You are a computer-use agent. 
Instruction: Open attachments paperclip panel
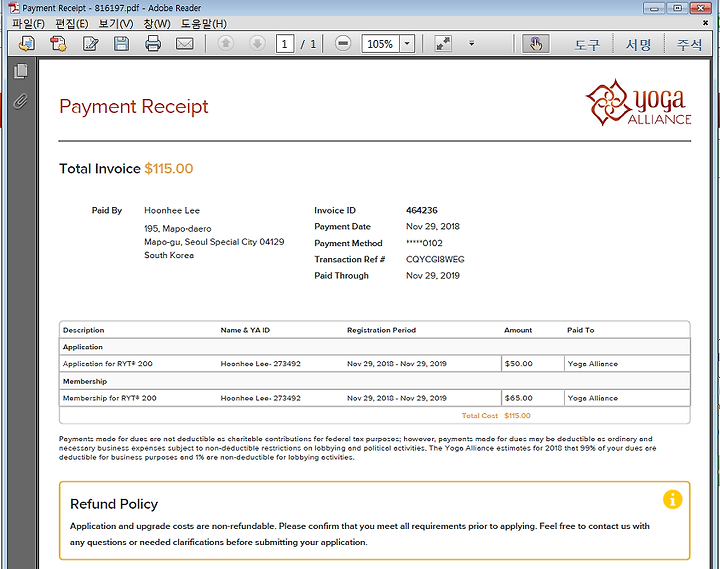pos(21,101)
